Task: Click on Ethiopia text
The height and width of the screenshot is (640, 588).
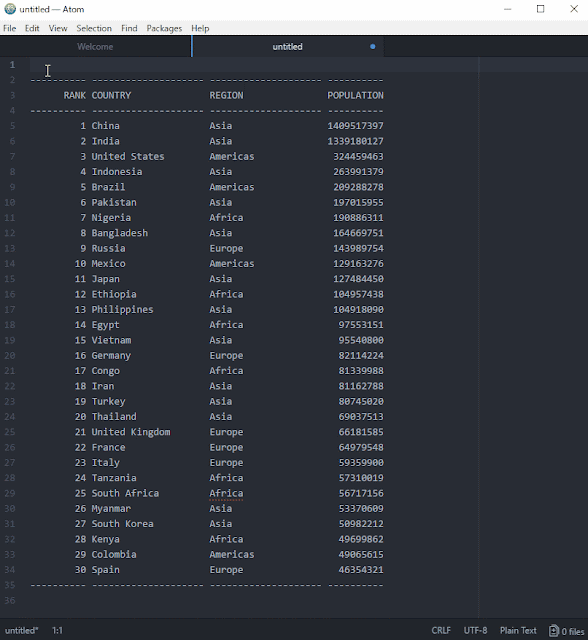Action: [x=114, y=294]
